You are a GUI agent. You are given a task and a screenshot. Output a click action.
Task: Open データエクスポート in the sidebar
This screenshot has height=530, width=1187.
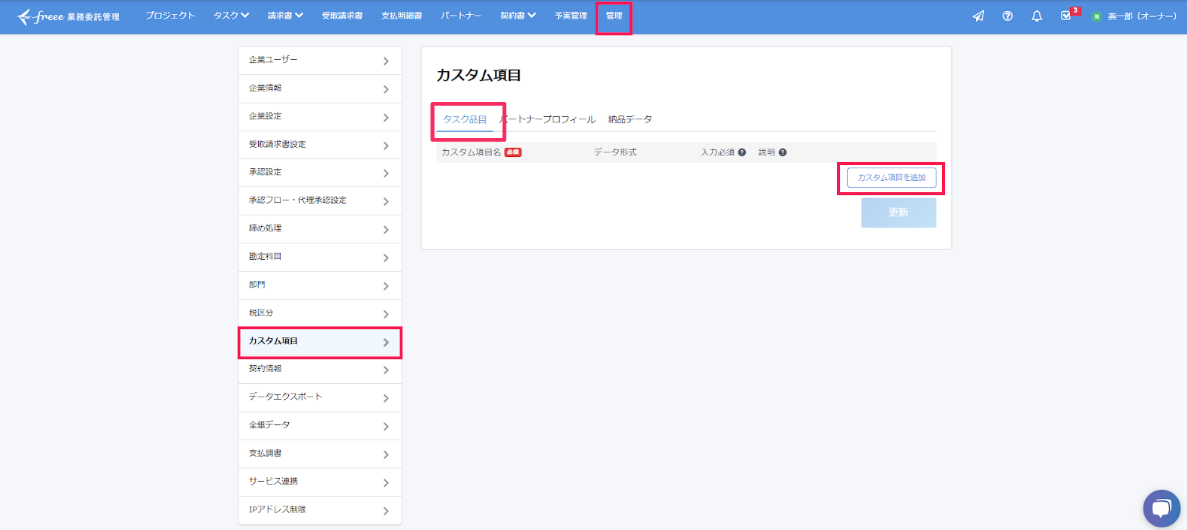pyautogui.click(x=319, y=398)
